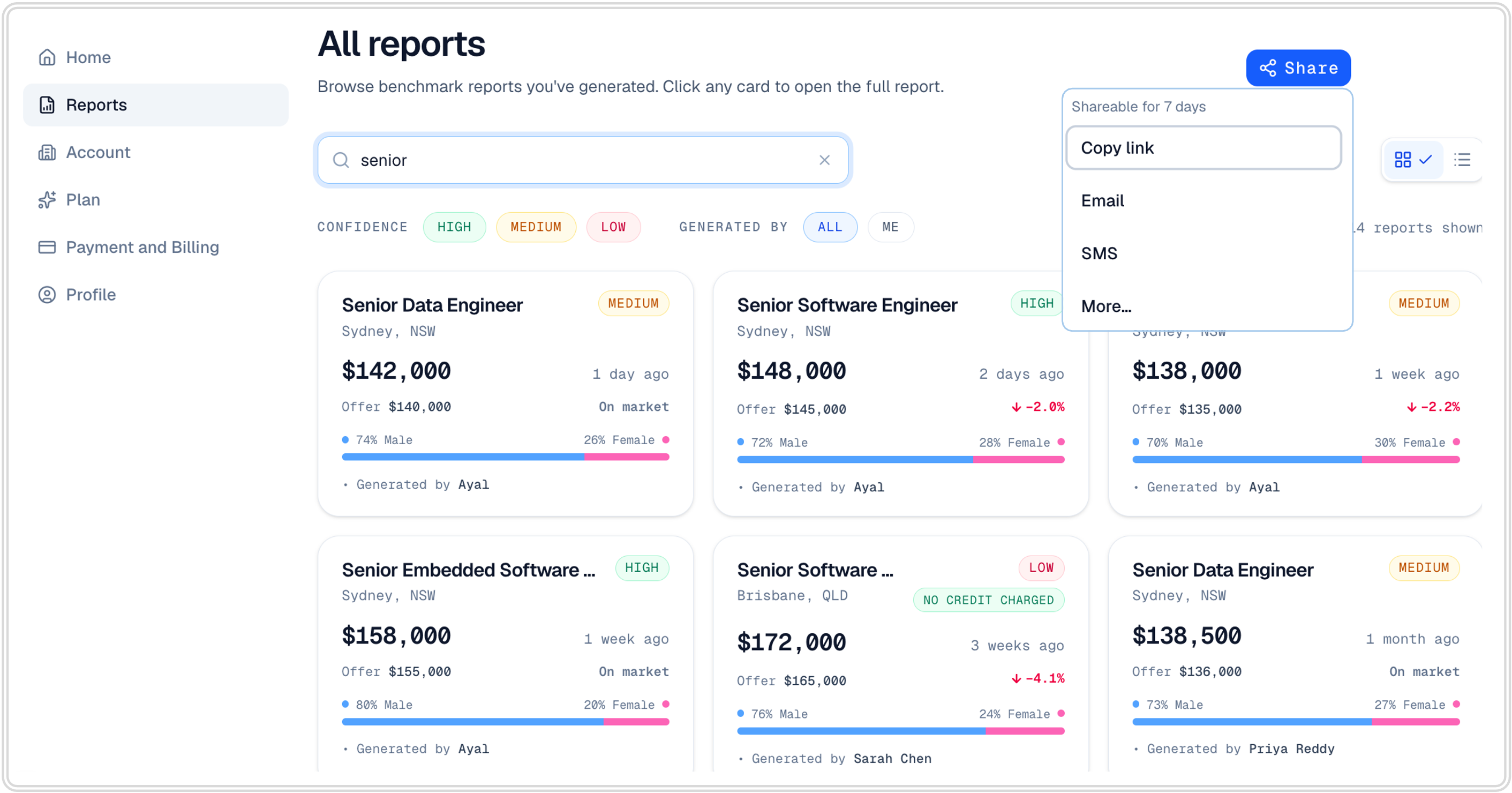Open the Home page
1512x793 pixels.
[x=155, y=57]
